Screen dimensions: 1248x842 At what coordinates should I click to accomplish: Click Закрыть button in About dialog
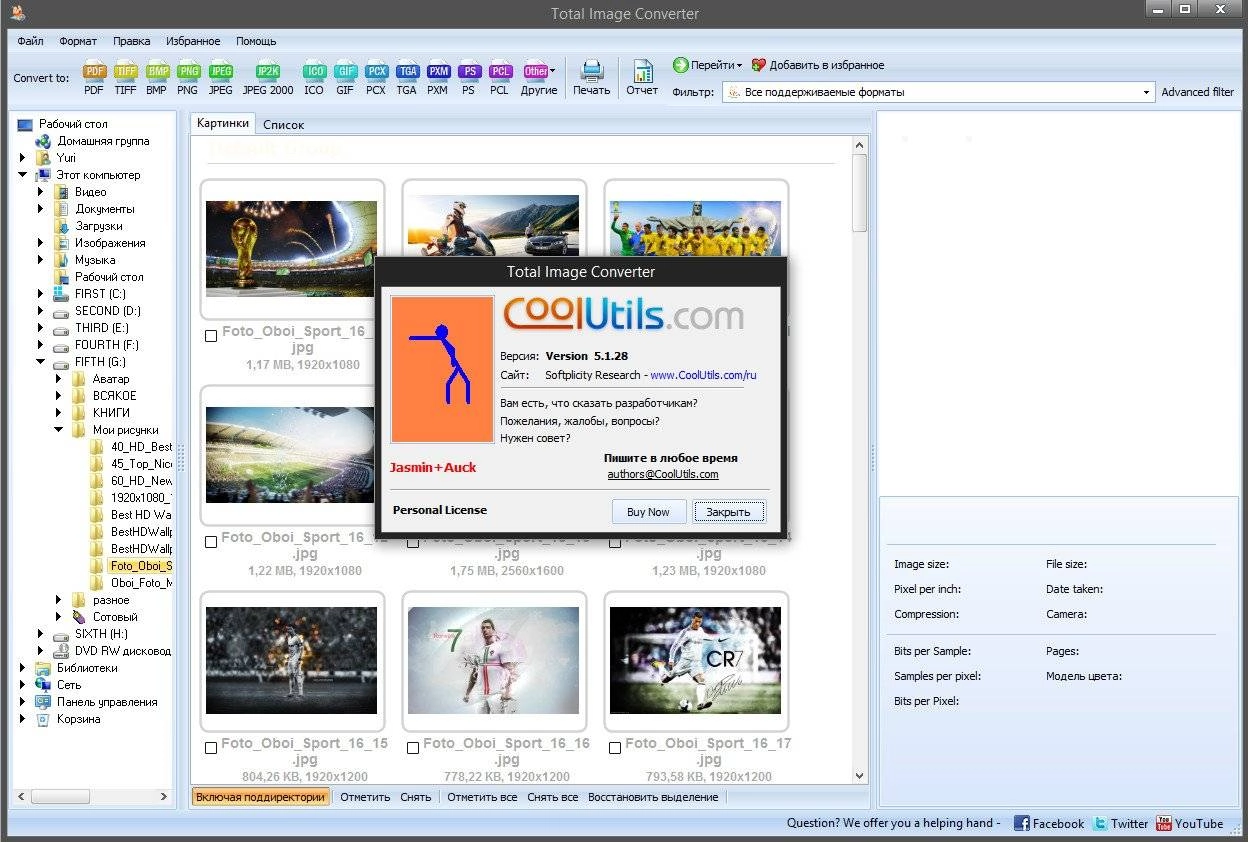pyautogui.click(x=729, y=511)
